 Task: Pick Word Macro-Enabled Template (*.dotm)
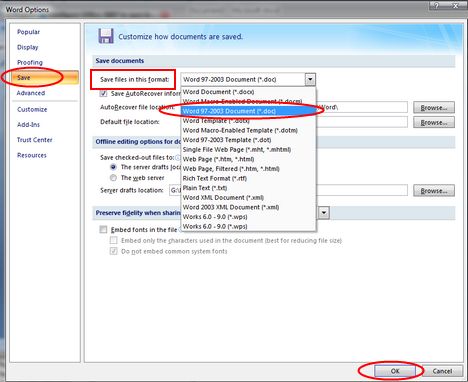tap(248, 130)
